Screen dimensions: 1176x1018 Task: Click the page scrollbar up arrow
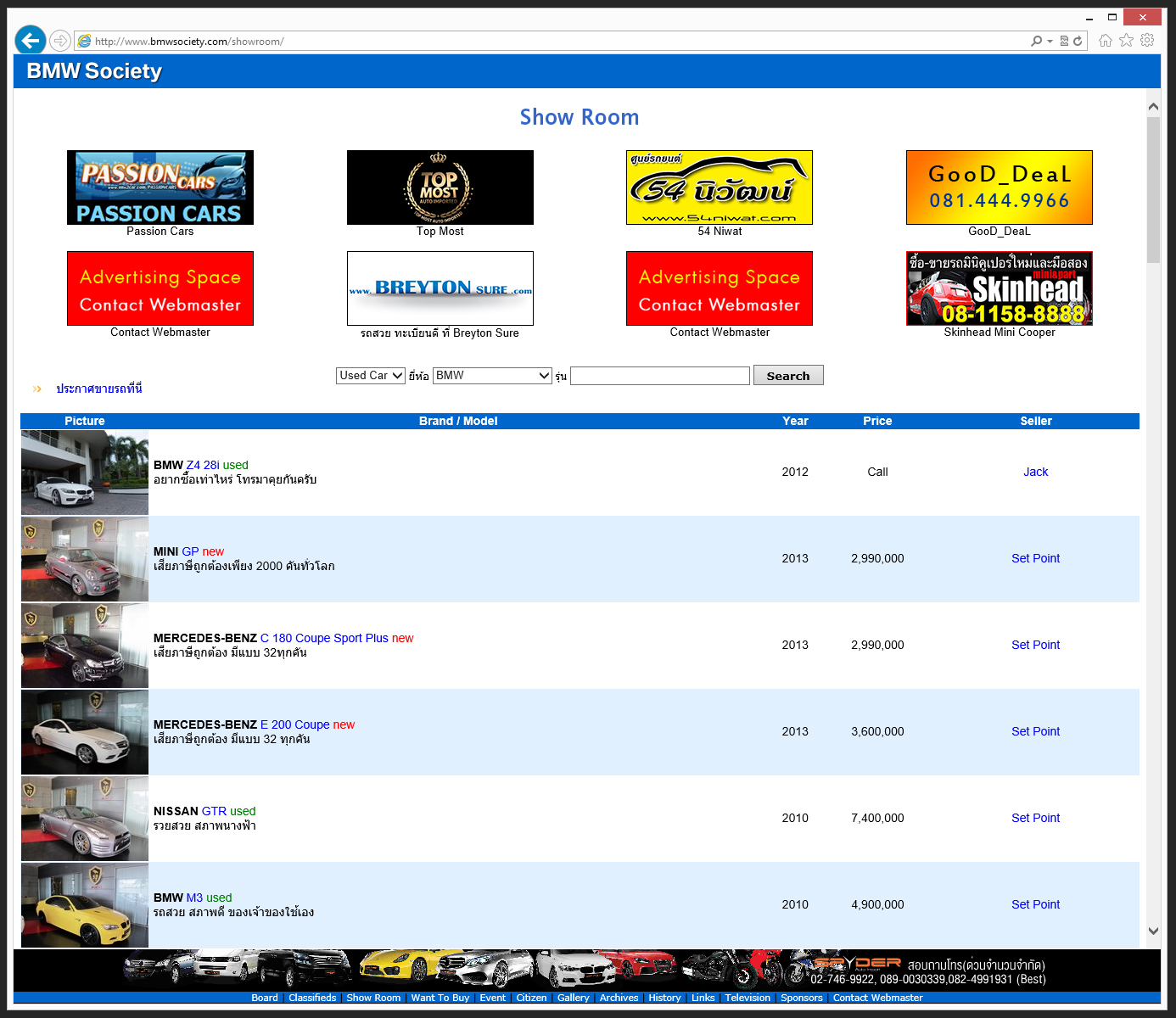click(1153, 107)
